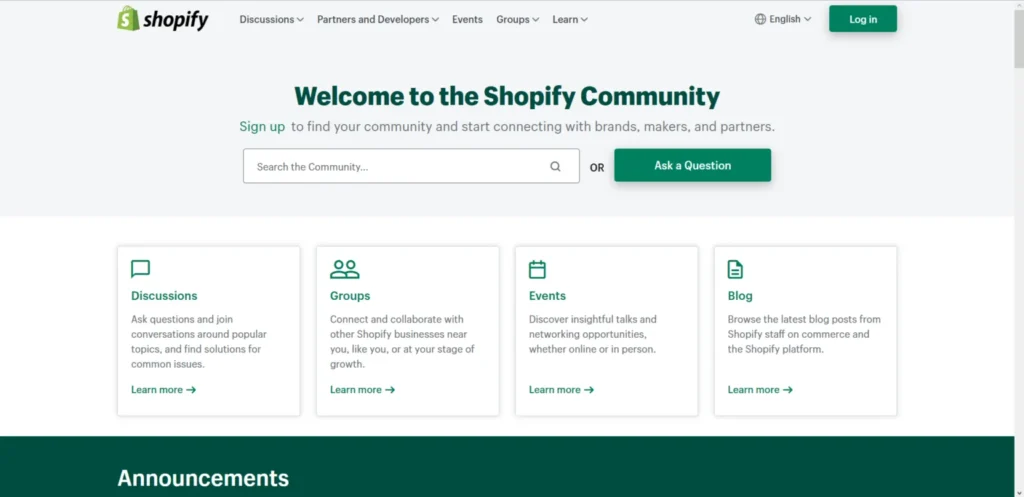
Task: Click the Log in button
Action: [863, 19]
